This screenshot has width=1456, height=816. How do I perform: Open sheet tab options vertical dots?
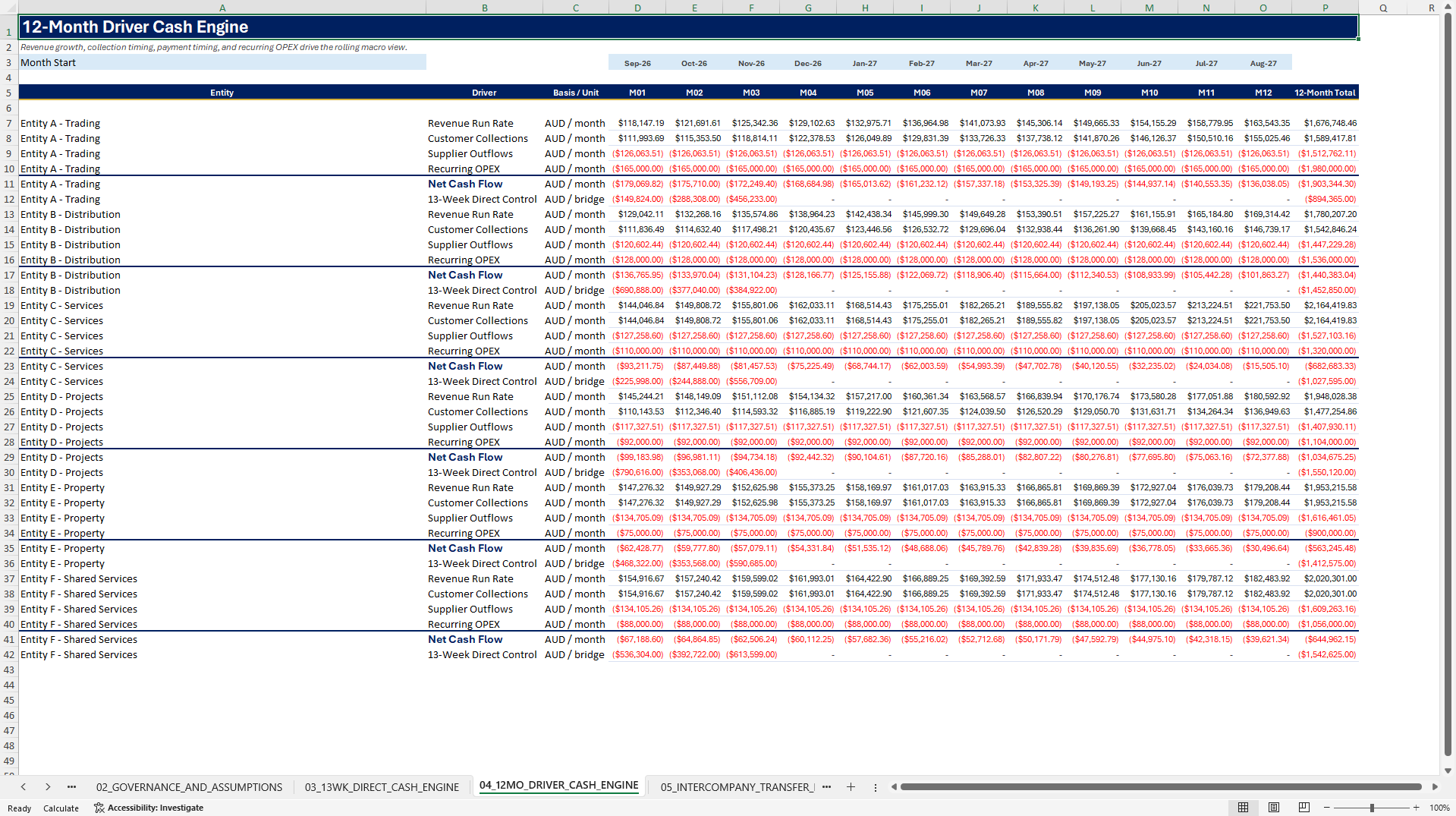point(875,787)
